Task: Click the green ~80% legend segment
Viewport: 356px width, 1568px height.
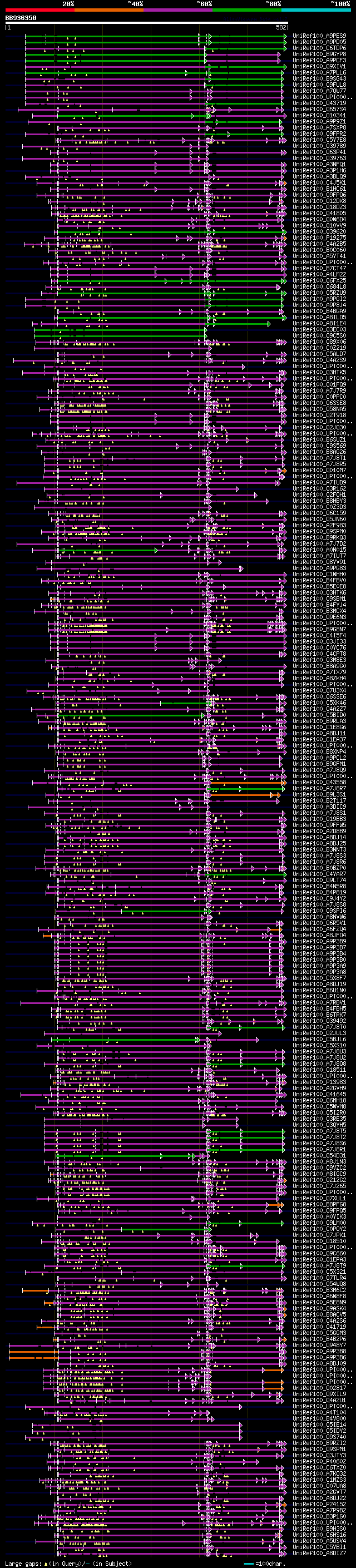Action: point(247,10)
